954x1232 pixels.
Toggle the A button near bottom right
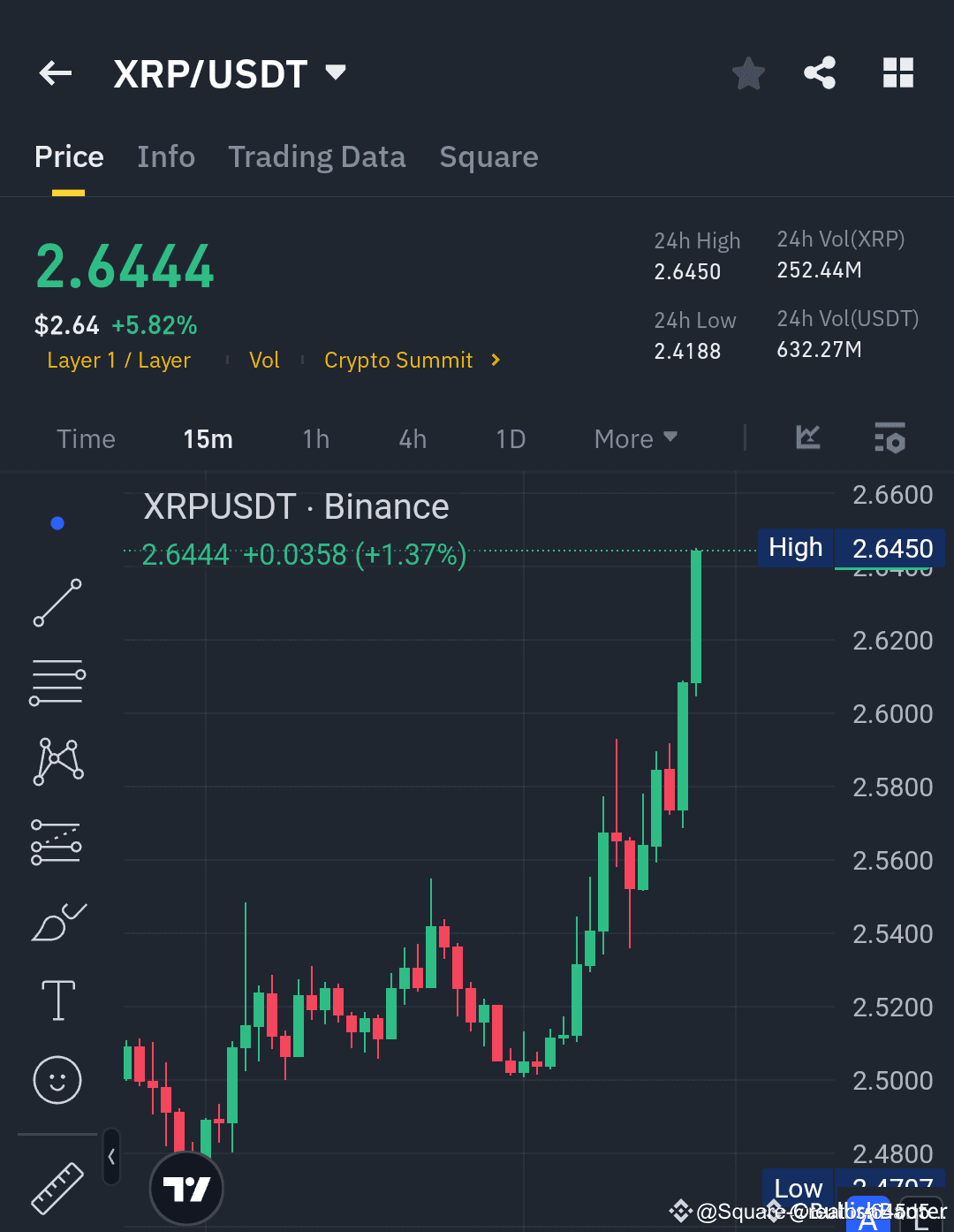pos(868,1216)
